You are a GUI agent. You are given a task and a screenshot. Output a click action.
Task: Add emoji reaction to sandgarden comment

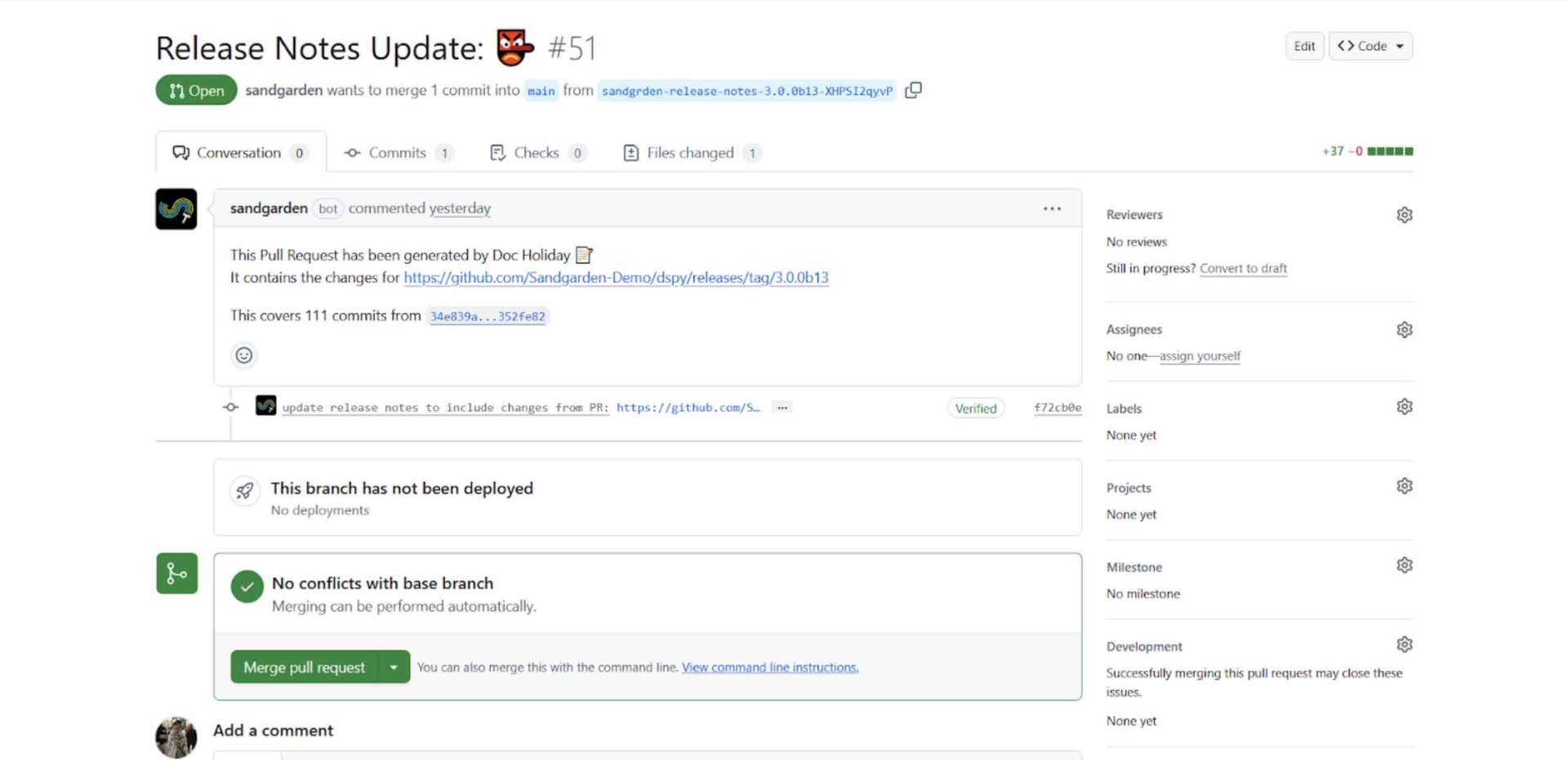pos(243,355)
